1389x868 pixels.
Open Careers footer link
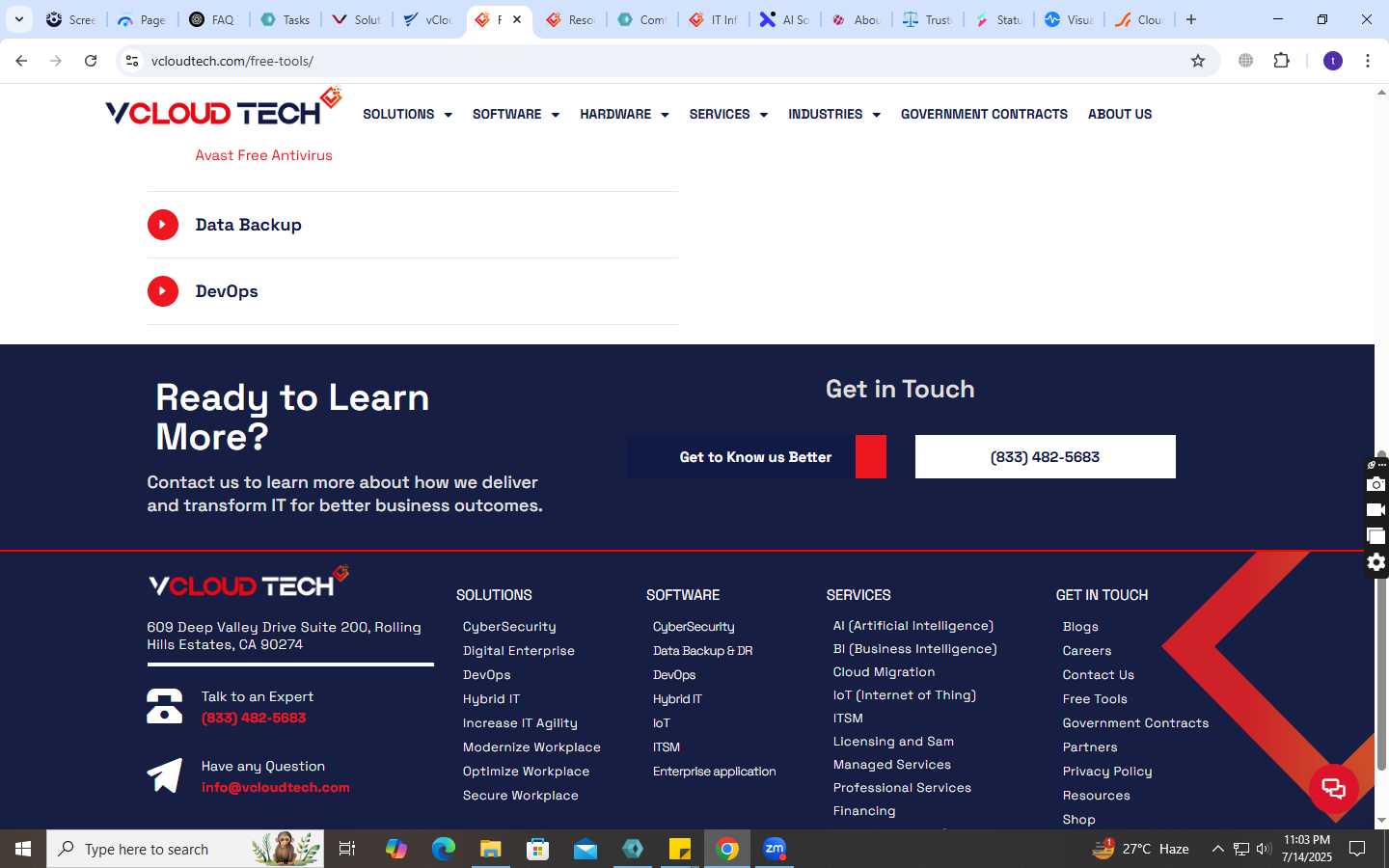click(1087, 651)
